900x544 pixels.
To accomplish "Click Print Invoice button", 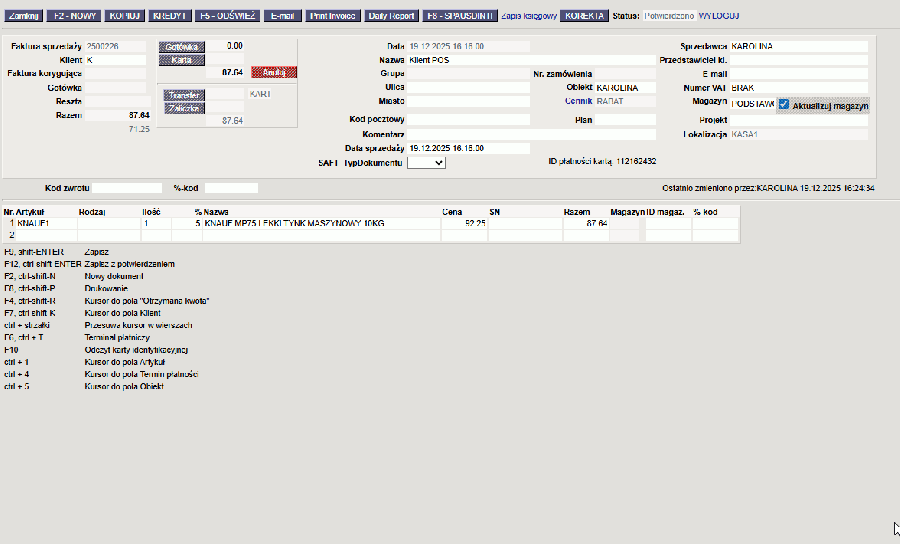I will point(332,16).
